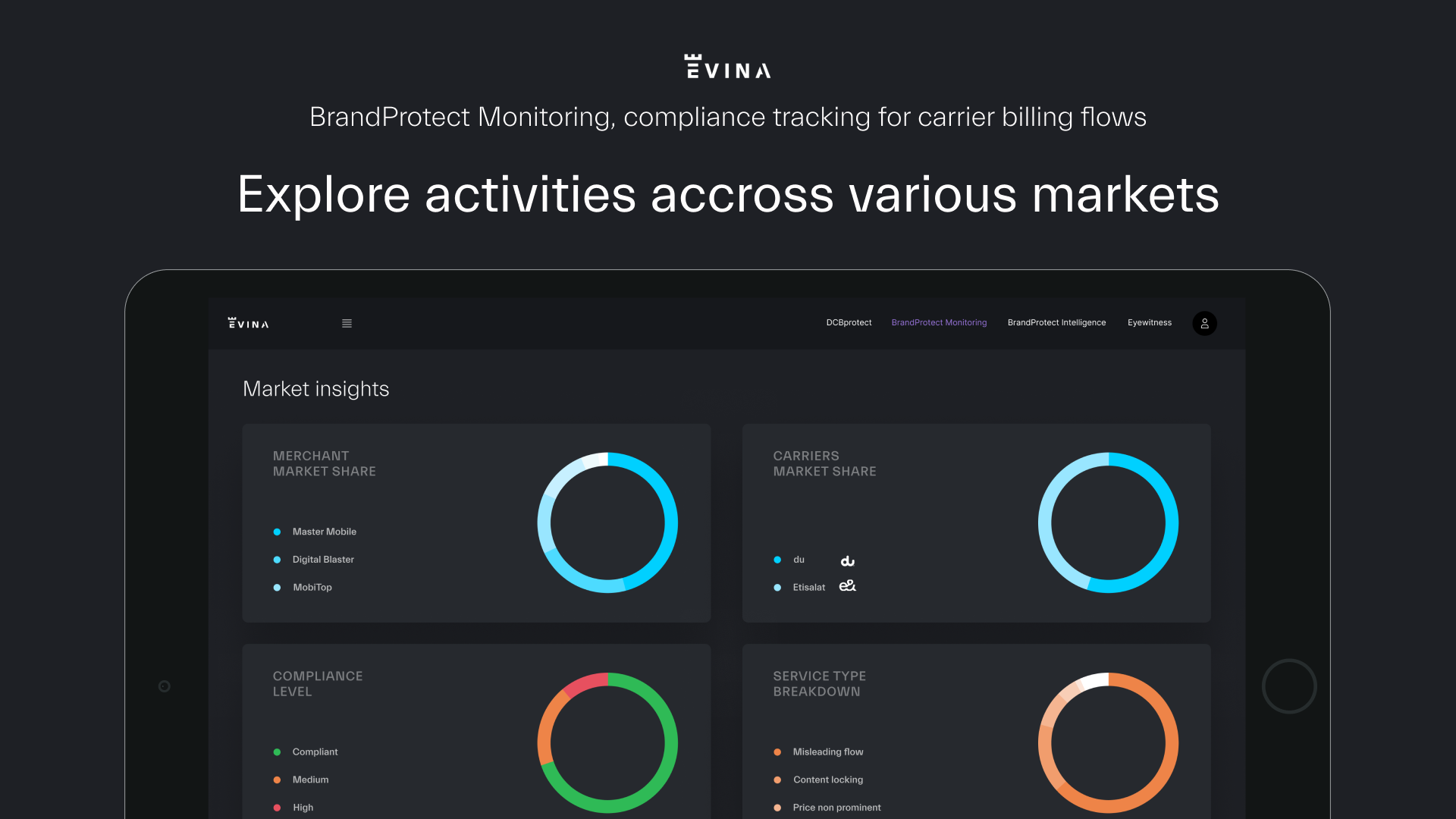Click the red High legend dot

[x=277, y=808]
